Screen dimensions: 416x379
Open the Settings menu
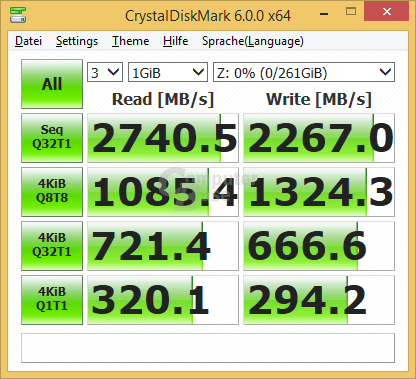(77, 41)
